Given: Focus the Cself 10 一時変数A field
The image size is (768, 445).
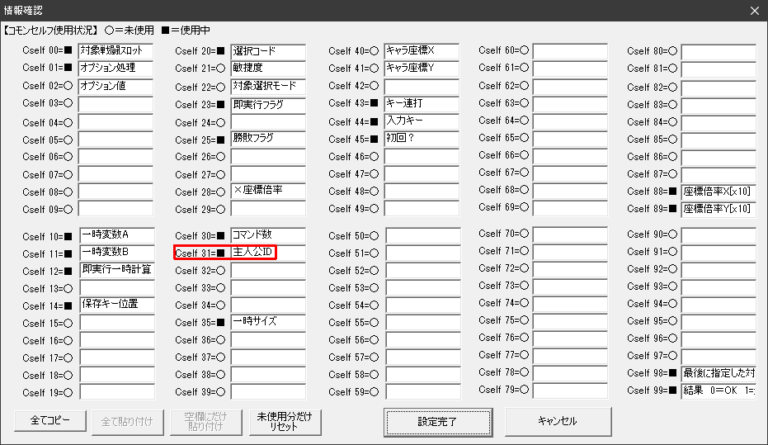Looking at the screenshot, I should coord(115,235).
